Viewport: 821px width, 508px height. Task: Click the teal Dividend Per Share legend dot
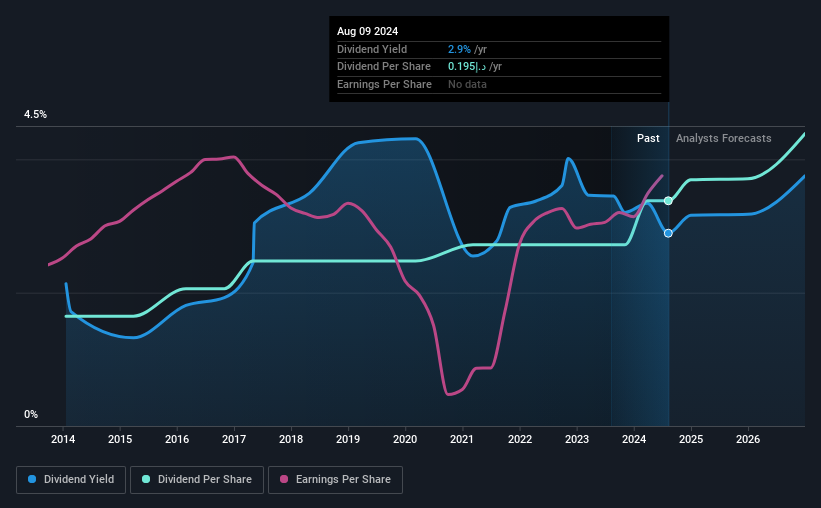[x=146, y=479]
